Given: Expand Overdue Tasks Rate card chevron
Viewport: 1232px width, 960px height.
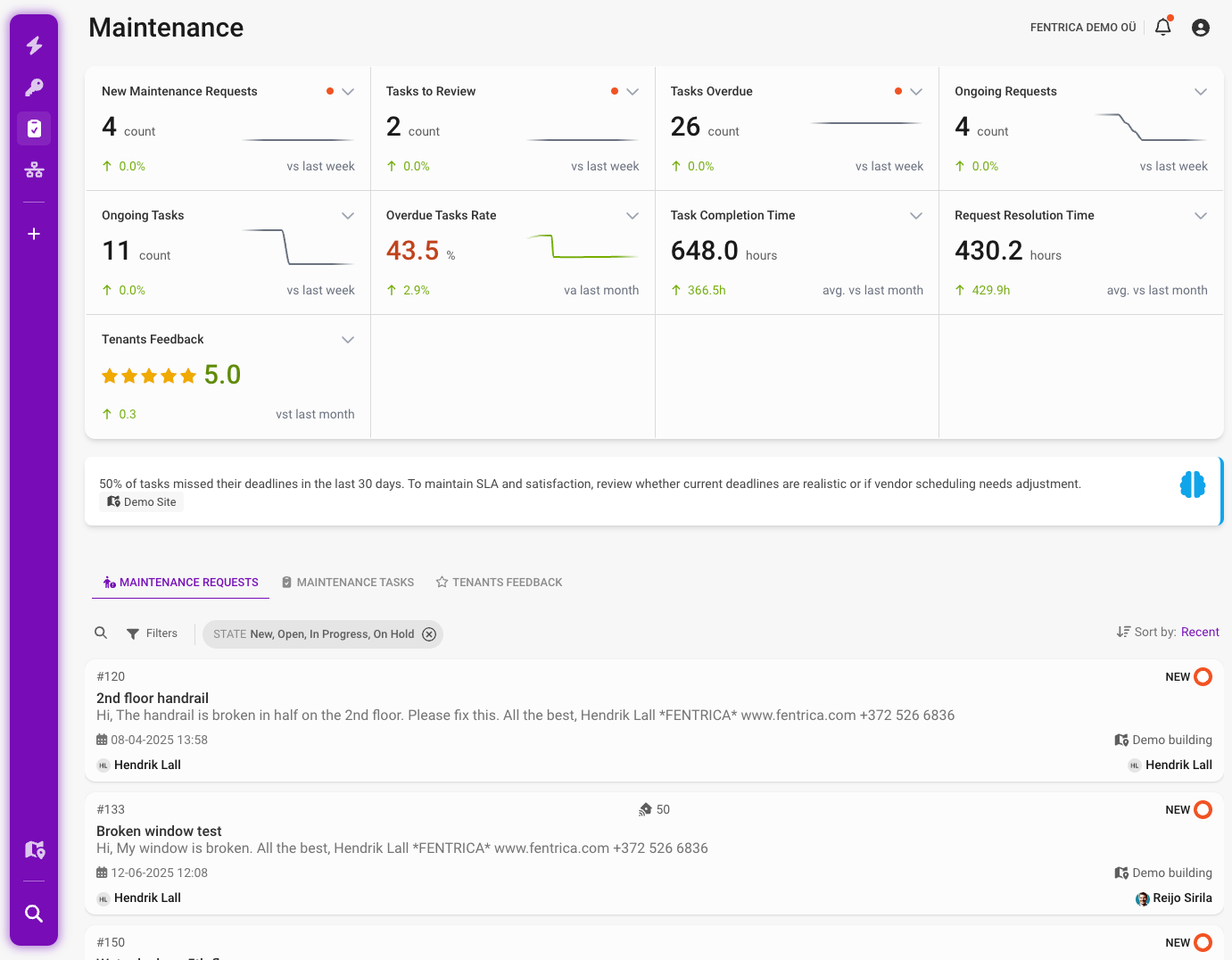Looking at the screenshot, I should click(x=633, y=215).
